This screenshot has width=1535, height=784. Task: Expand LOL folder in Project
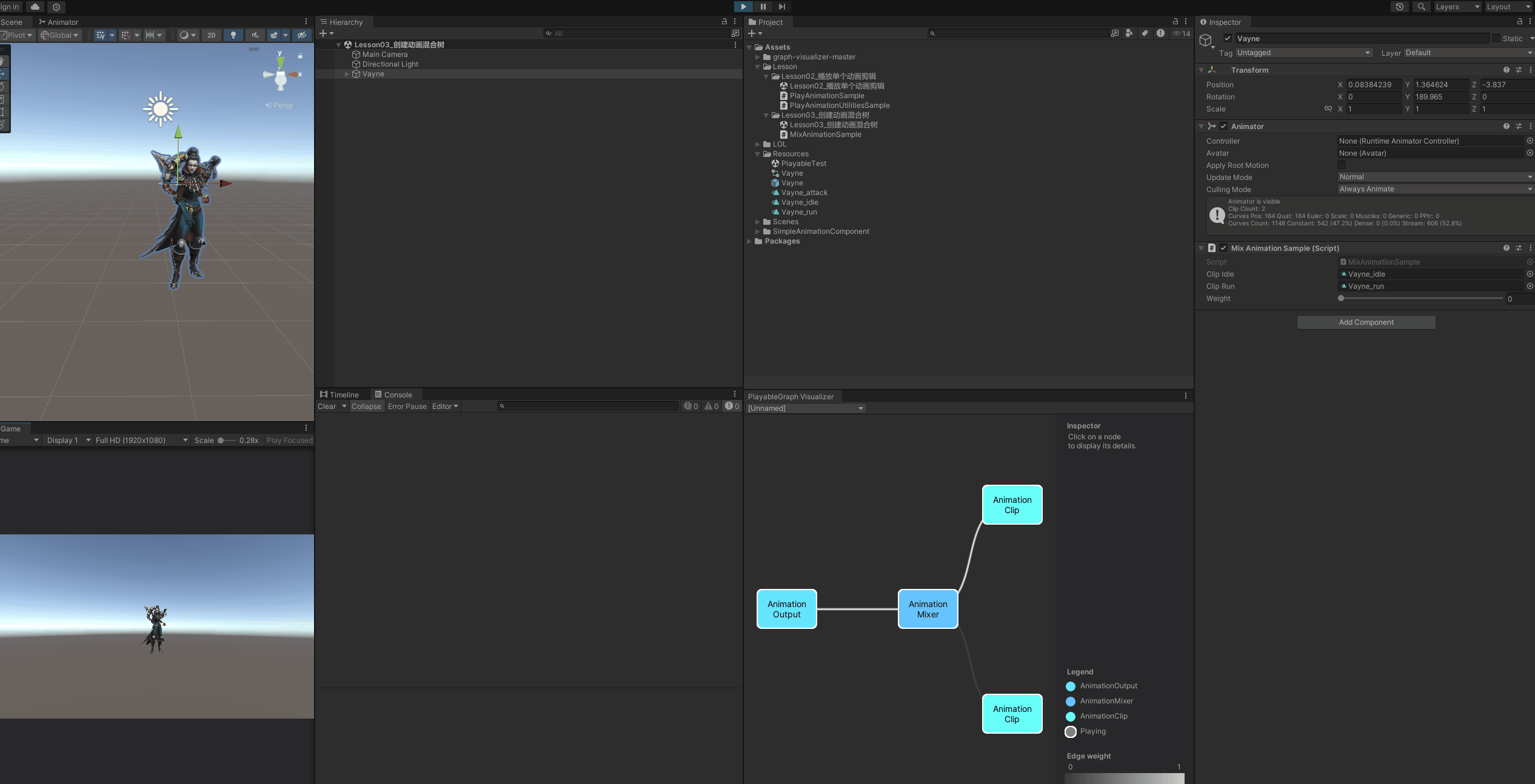click(x=758, y=144)
